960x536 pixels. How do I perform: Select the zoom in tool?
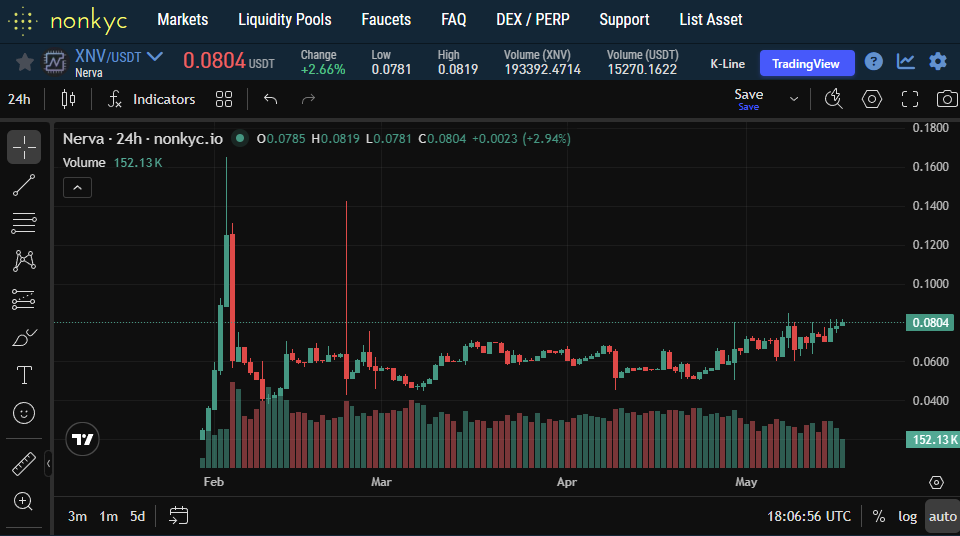point(24,502)
